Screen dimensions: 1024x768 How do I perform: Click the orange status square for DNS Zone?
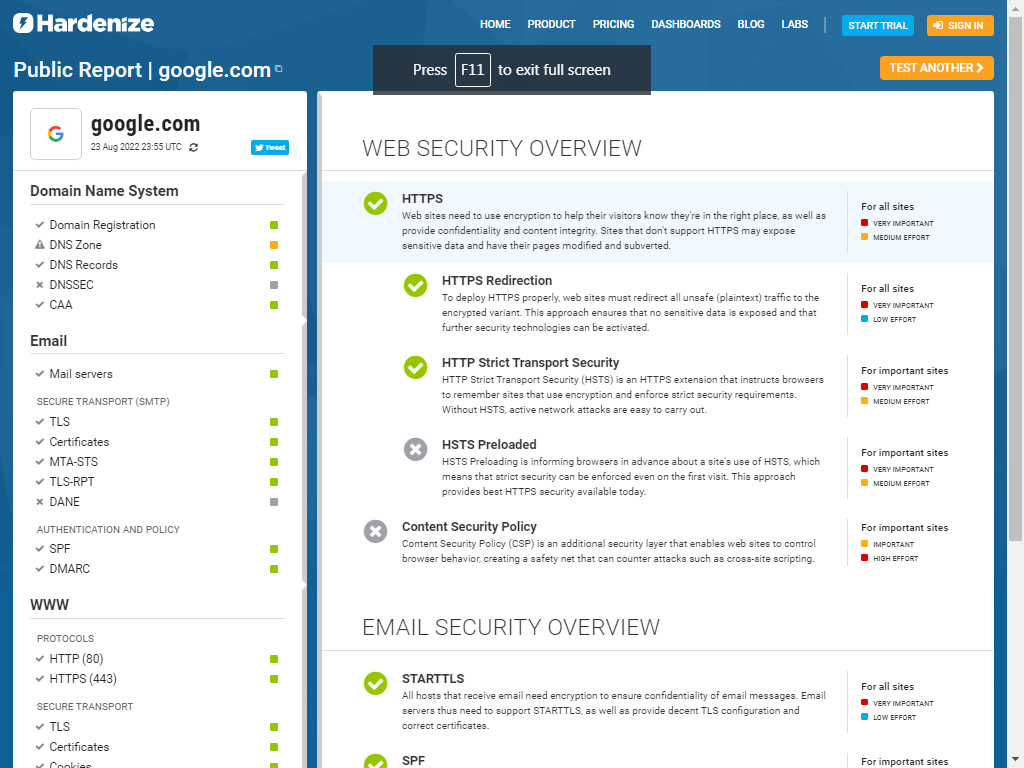[274, 245]
